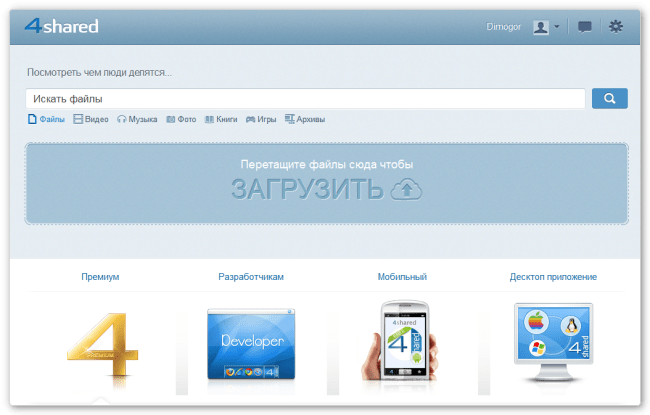Viewport: 650px width, 415px height.
Task: Open the Премиум link
Action: 100,277
